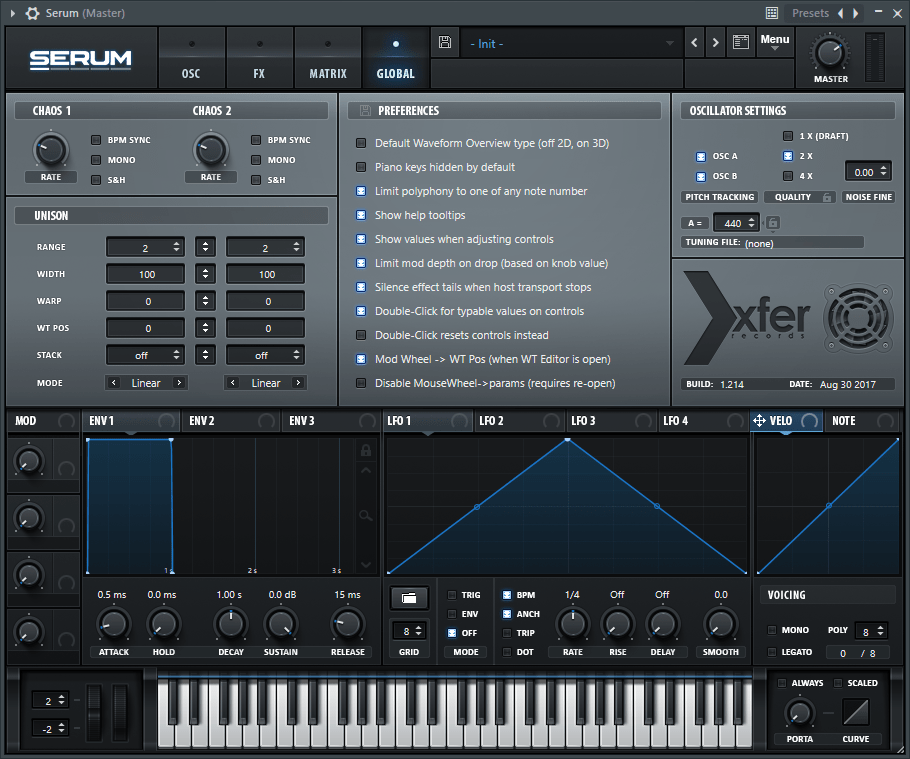
Task: Click the host Presets button
Action: click(810, 13)
